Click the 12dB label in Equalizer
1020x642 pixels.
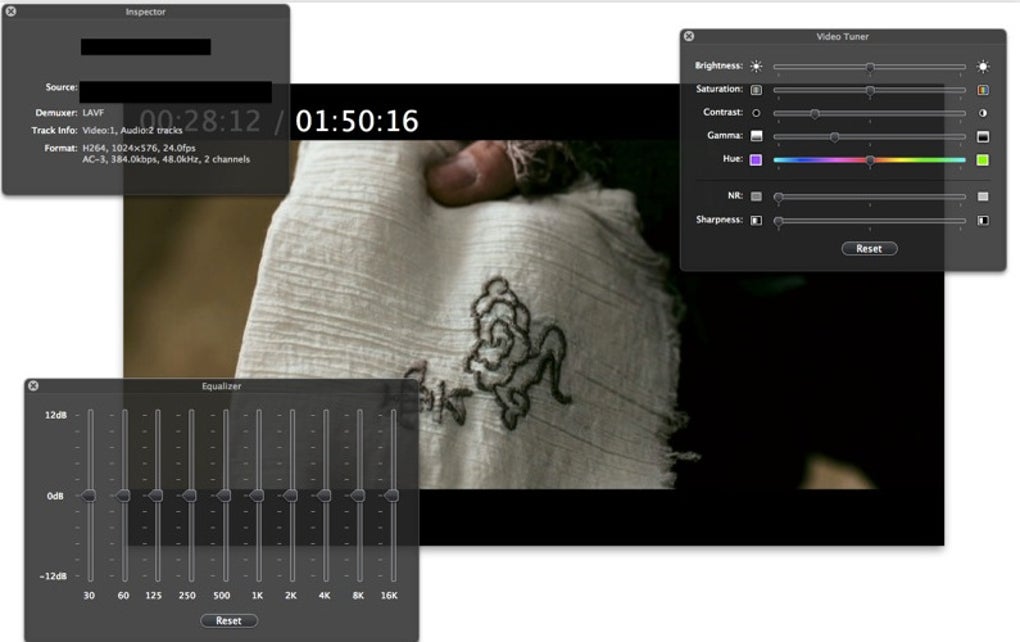[55, 415]
